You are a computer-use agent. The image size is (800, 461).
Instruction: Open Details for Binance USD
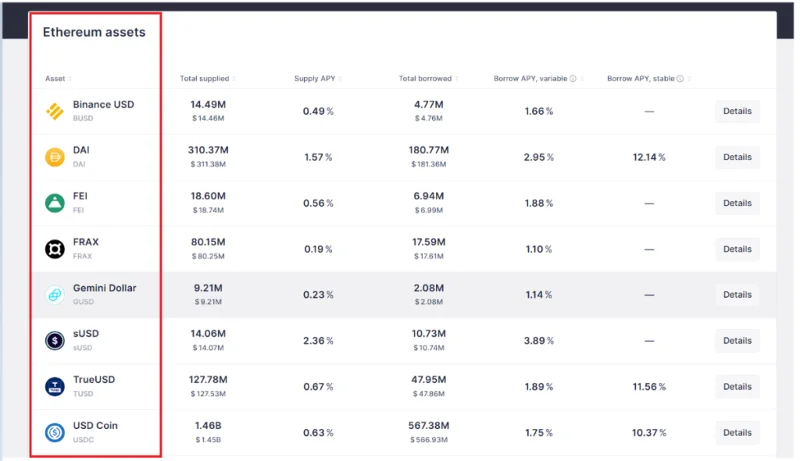click(737, 111)
